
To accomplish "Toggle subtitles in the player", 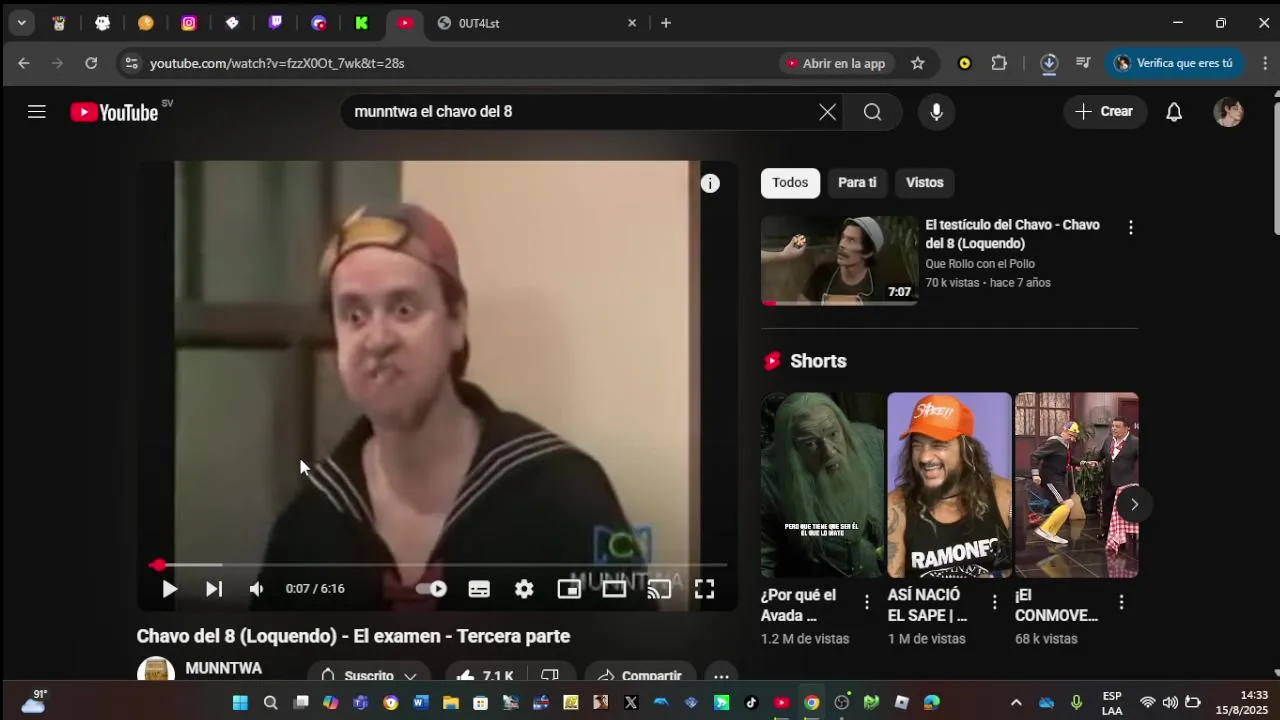I will [479, 589].
